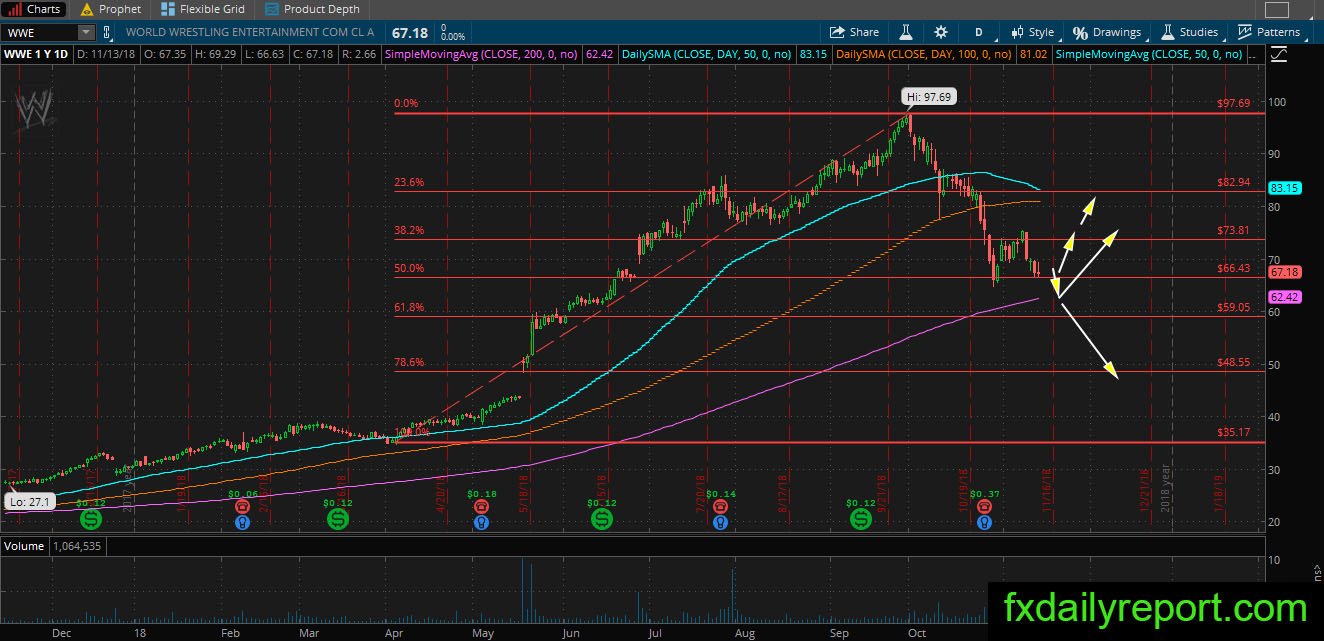Image resolution: width=1324 pixels, height=641 pixels.
Task: Click the 38.2% Fibonacci level label
Action: click(x=410, y=230)
